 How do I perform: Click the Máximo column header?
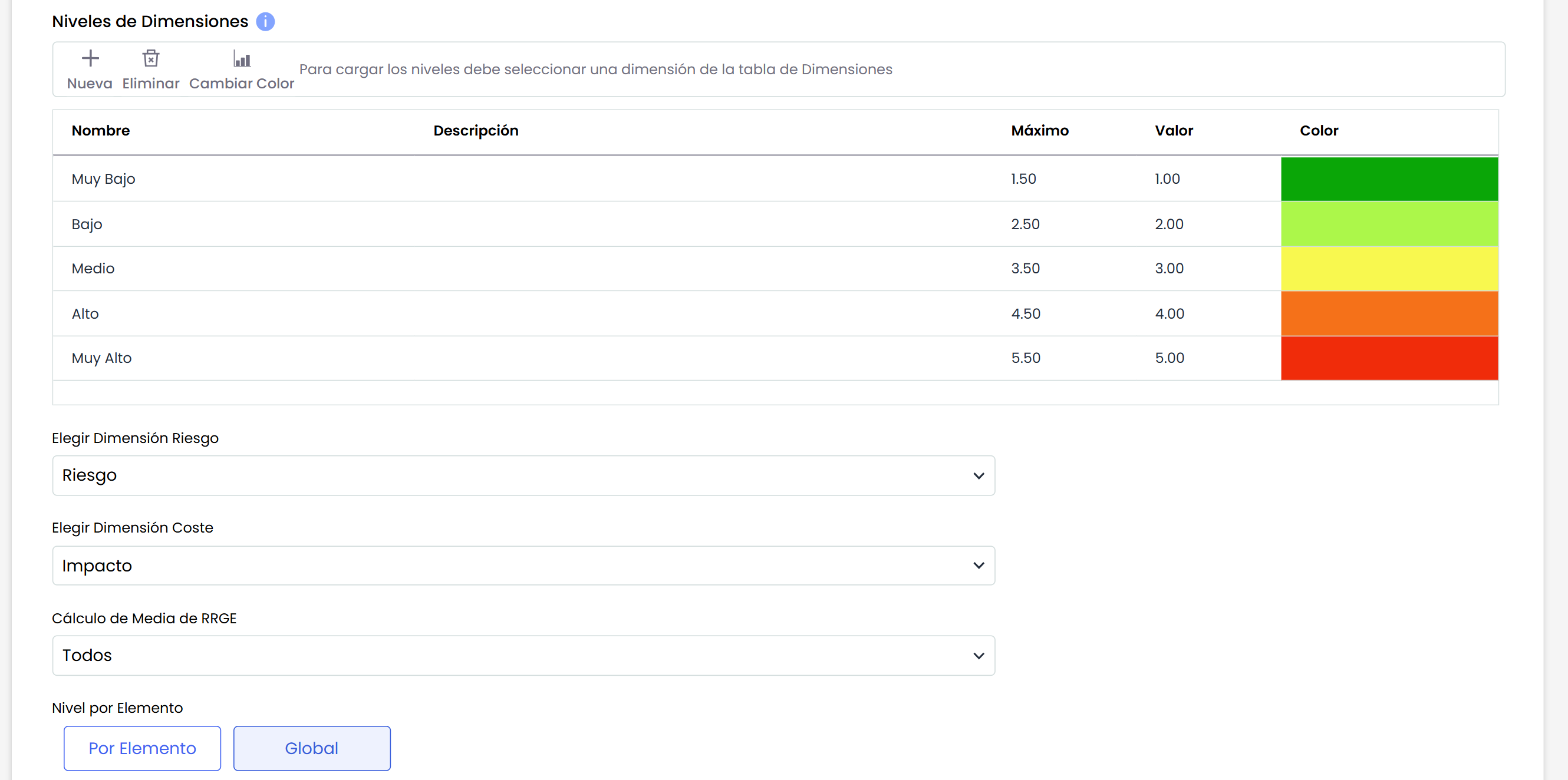tap(1040, 131)
